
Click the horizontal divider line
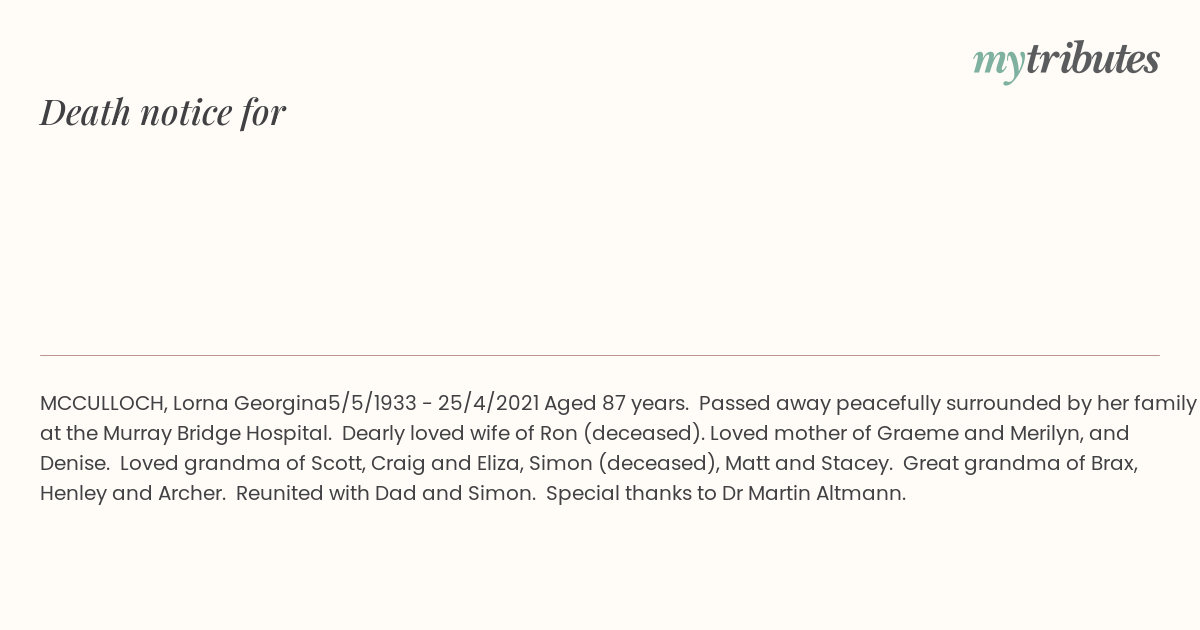click(x=600, y=355)
